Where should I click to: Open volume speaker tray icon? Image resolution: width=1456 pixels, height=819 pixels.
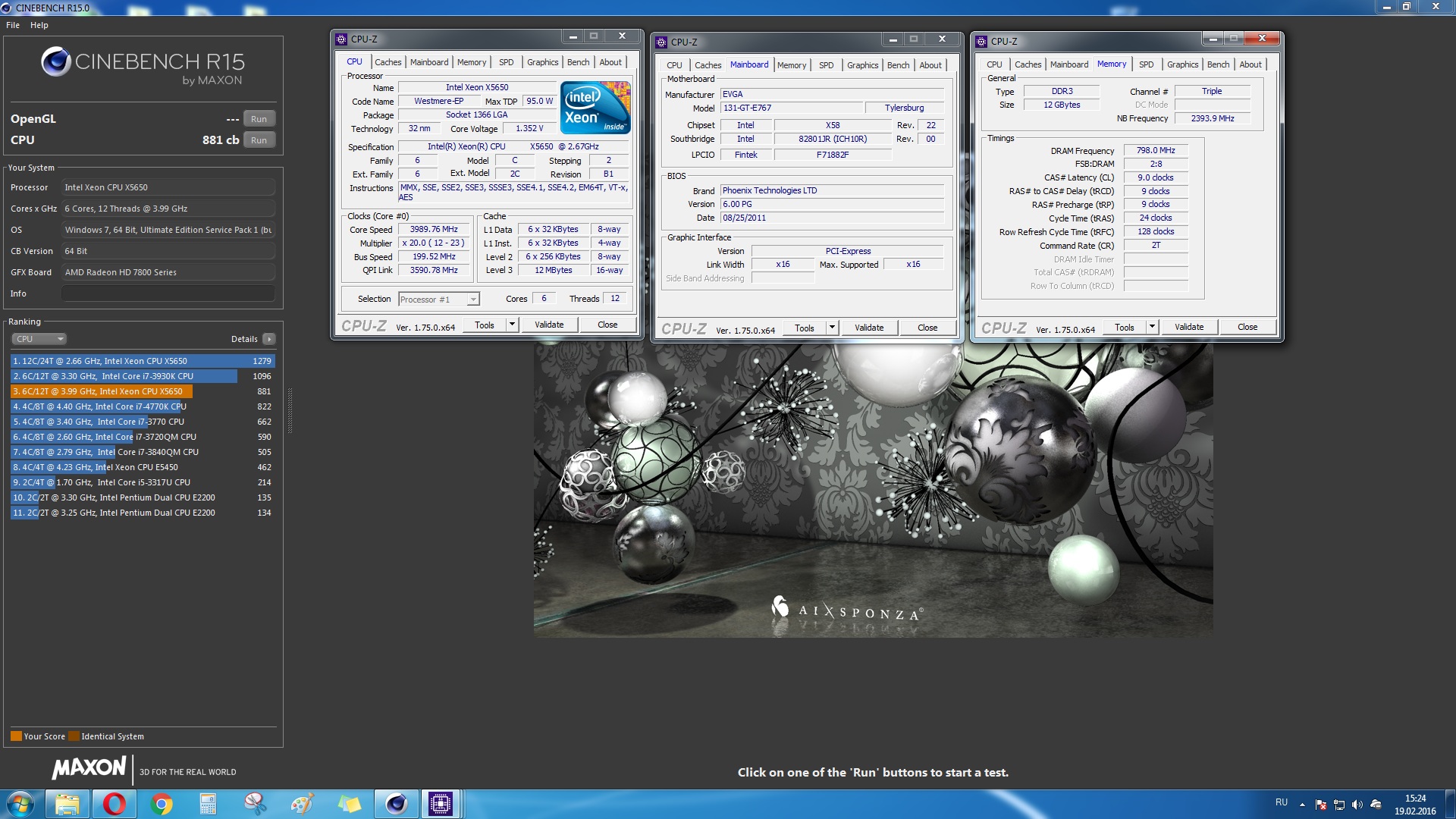[1357, 805]
